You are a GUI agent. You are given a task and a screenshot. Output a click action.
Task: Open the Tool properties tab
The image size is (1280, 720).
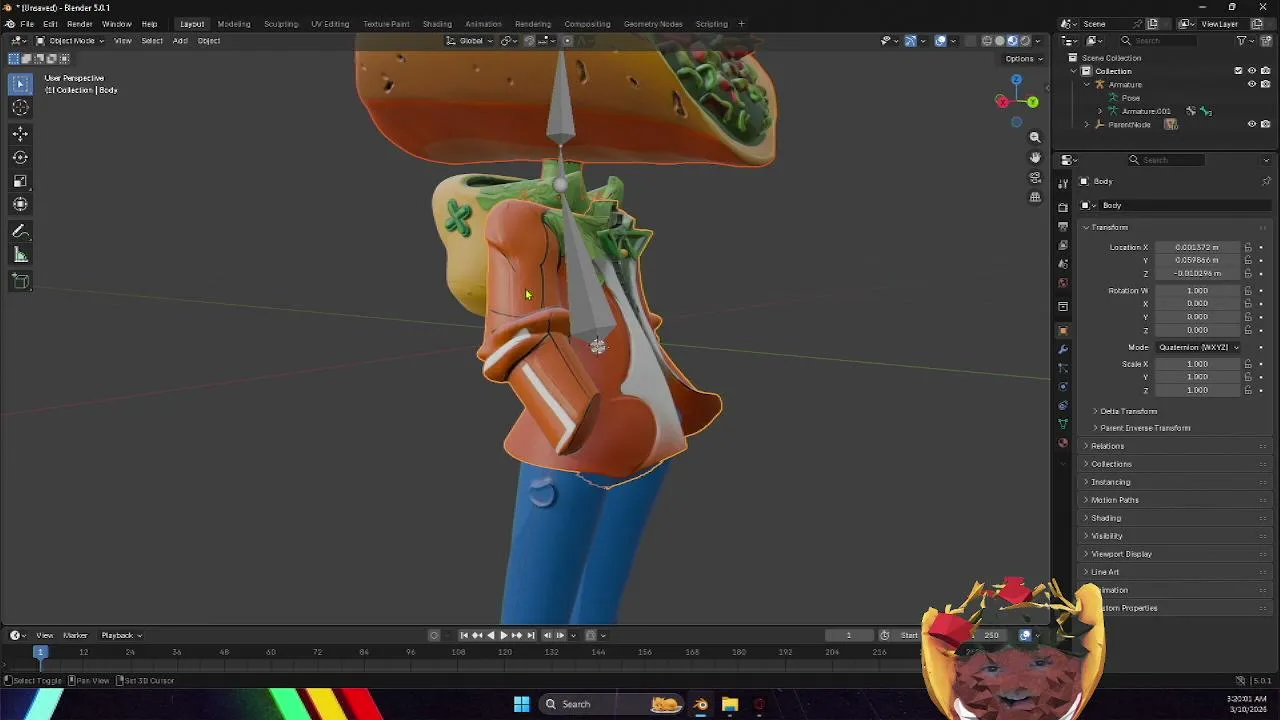click(x=1063, y=183)
